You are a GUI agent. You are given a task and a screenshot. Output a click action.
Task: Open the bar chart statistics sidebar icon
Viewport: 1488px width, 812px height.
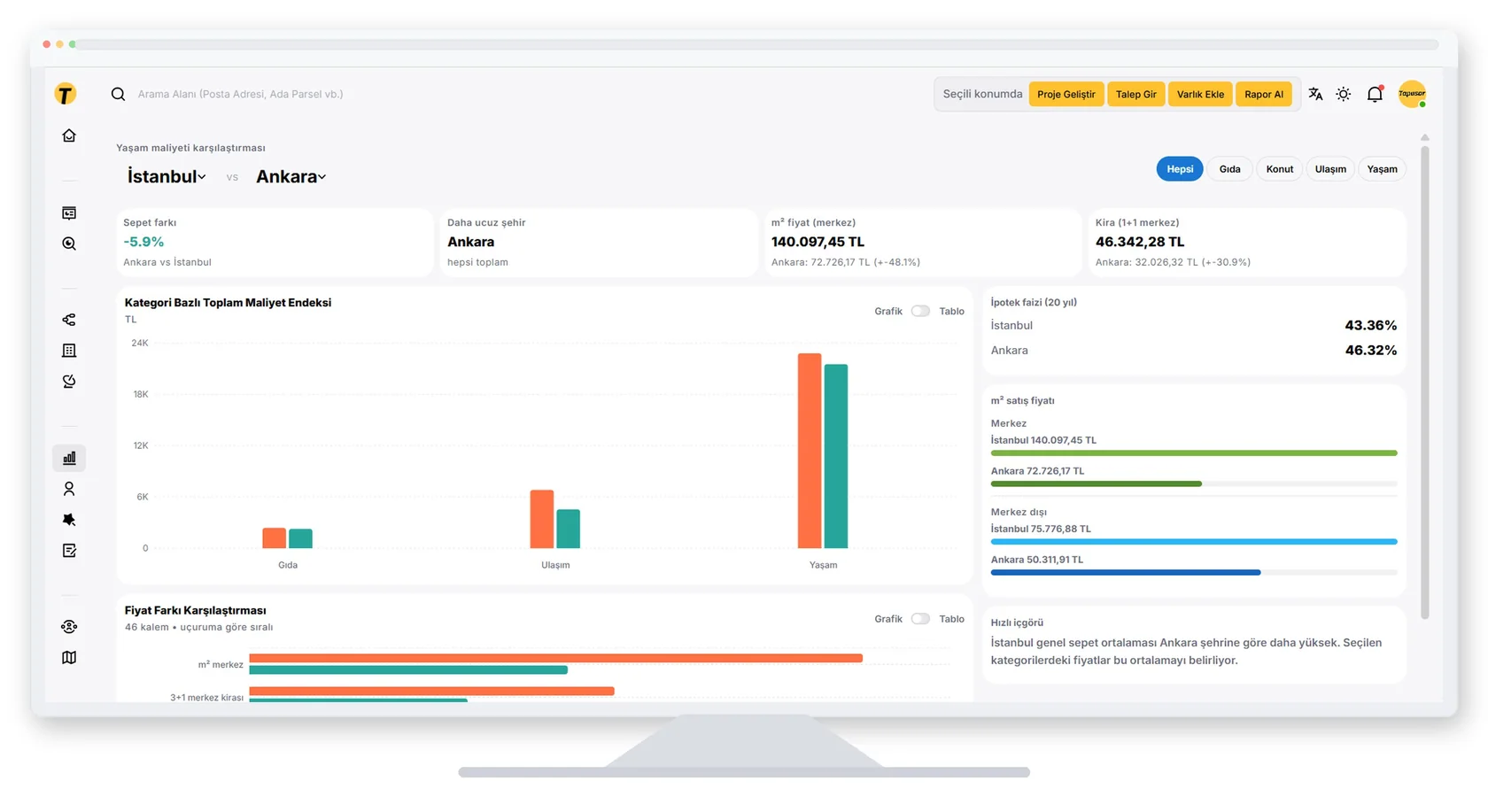69,458
